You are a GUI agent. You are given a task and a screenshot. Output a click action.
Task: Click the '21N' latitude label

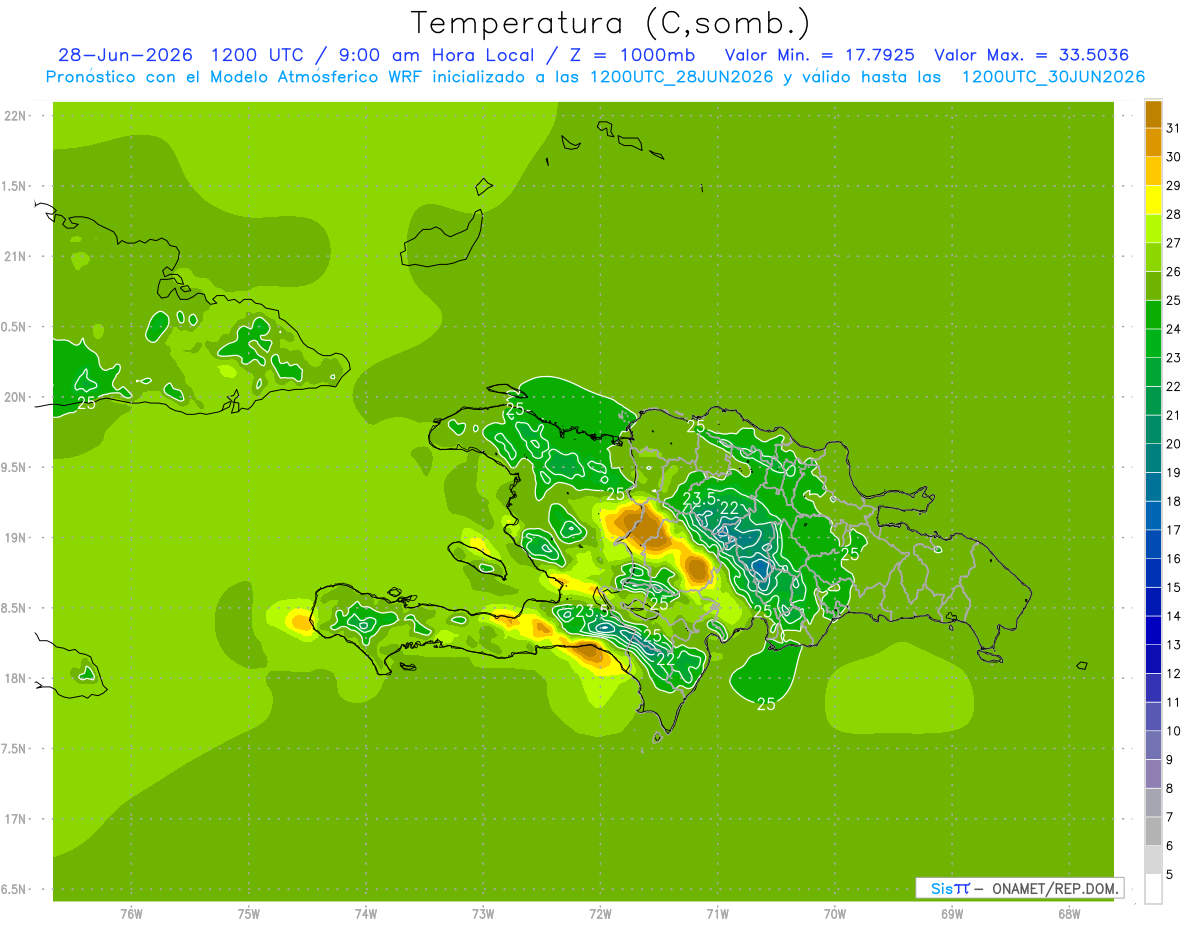[x=17, y=256]
